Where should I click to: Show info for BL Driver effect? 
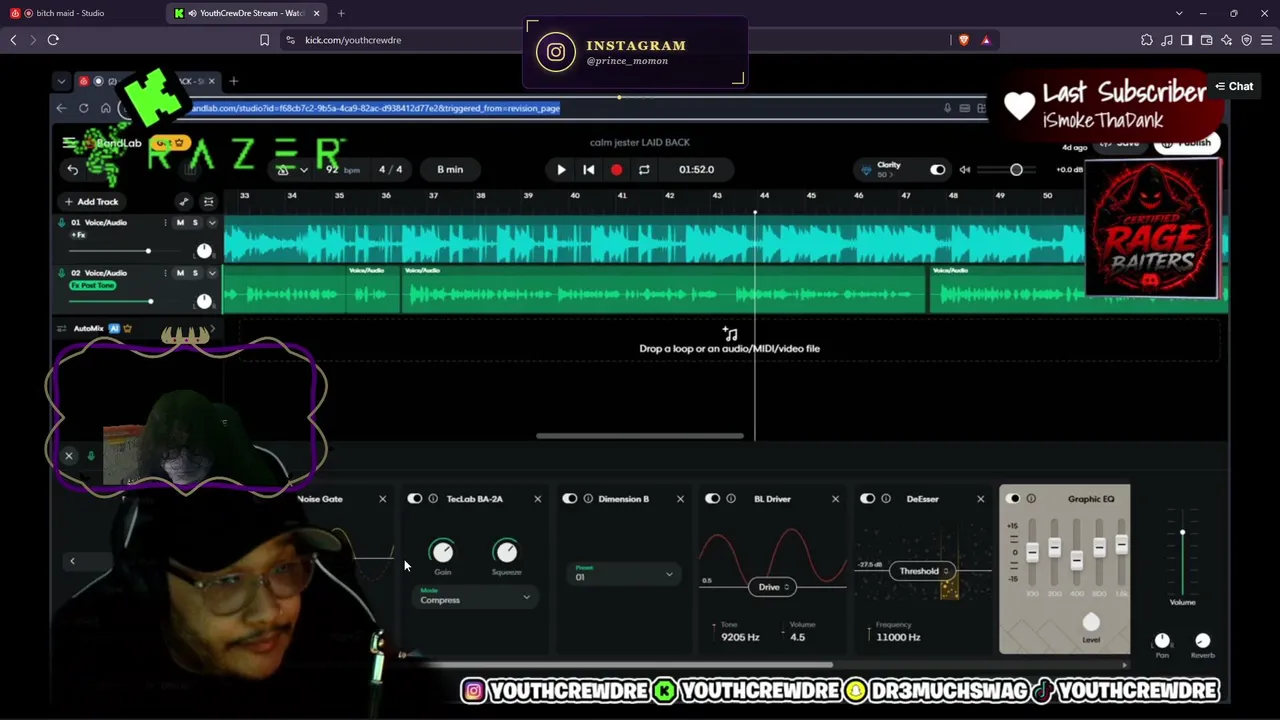(731, 499)
